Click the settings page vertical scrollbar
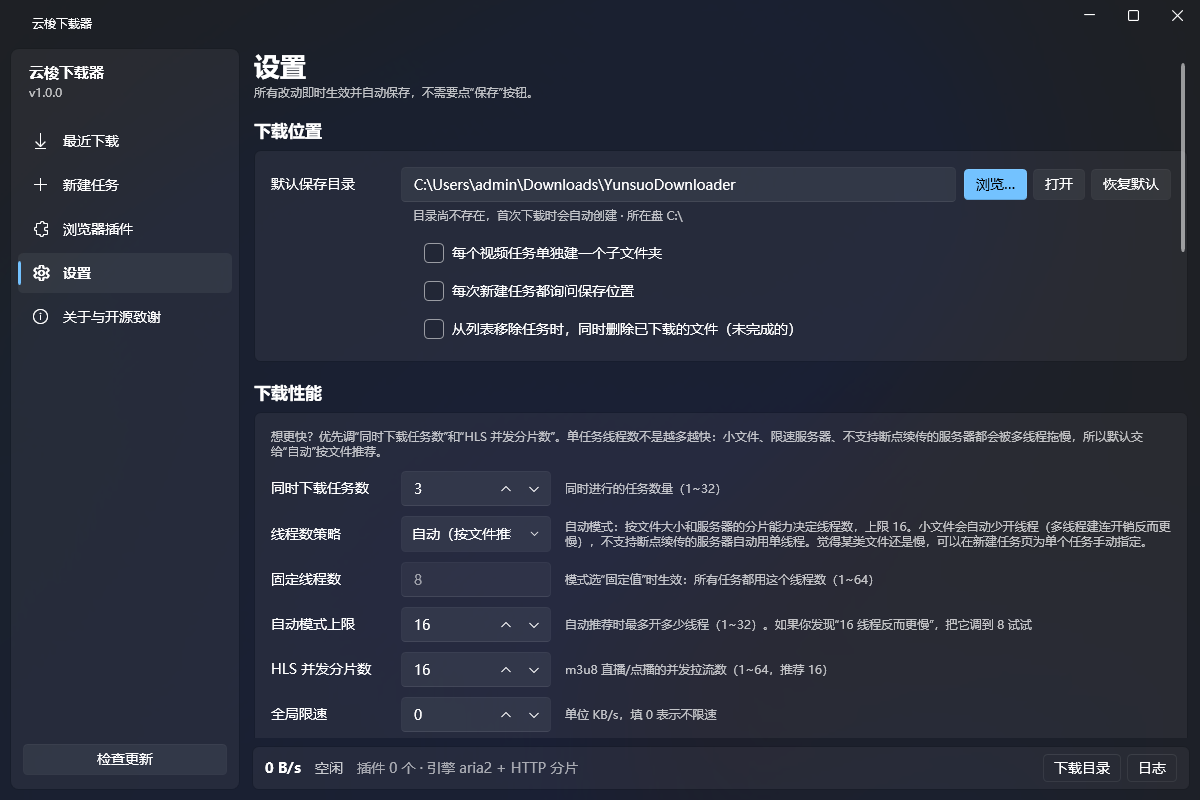The height and width of the screenshot is (800, 1200). click(1183, 157)
